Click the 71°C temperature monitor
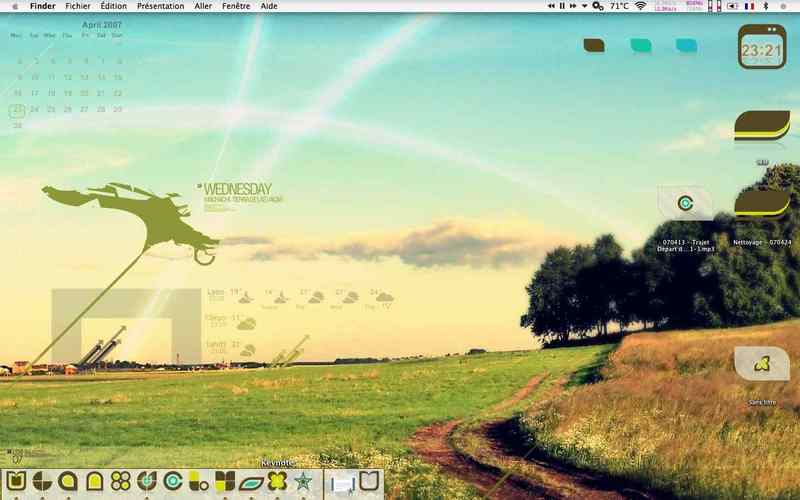The width and height of the screenshot is (800, 500). click(x=619, y=6)
